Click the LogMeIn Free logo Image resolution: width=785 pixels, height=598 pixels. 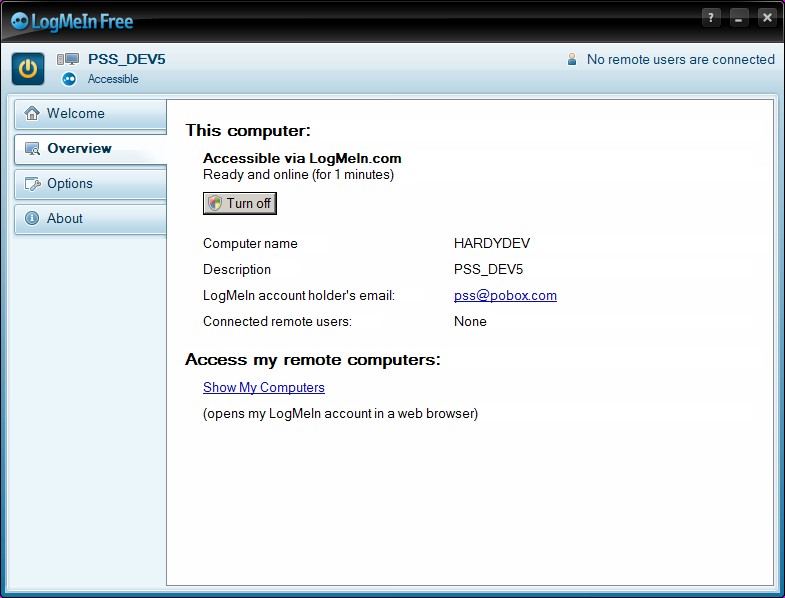(72, 22)
